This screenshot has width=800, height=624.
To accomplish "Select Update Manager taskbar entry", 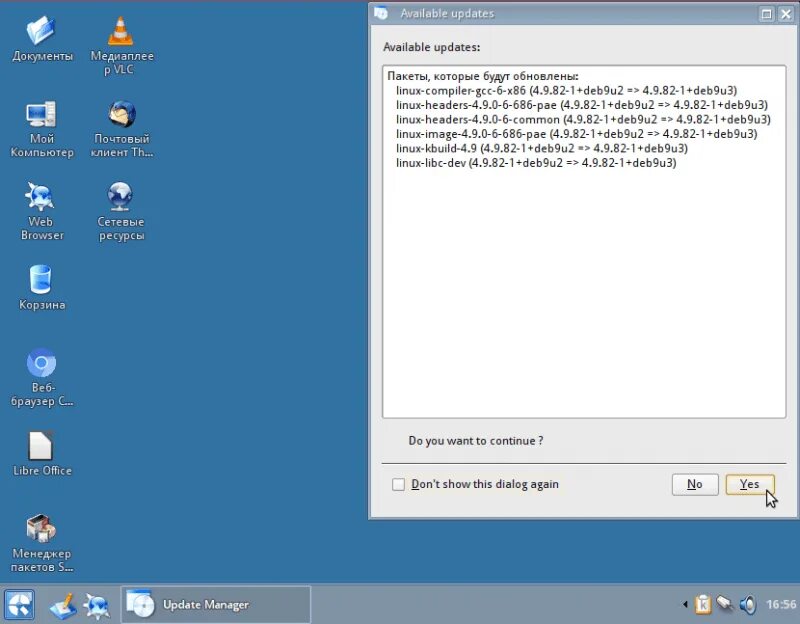I will (x=216, y=605).
